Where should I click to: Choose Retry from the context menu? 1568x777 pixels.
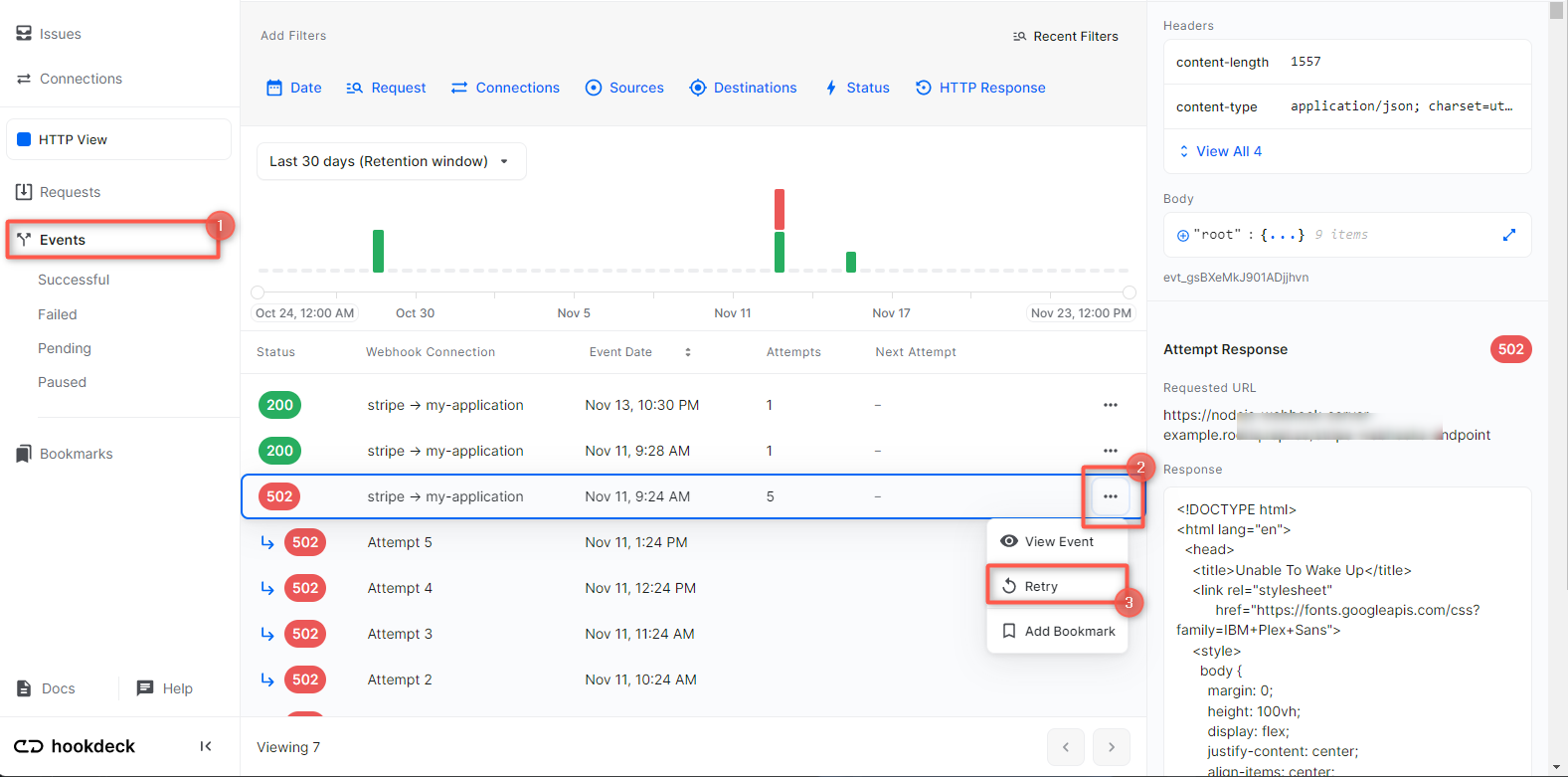tap(1058, 586)
